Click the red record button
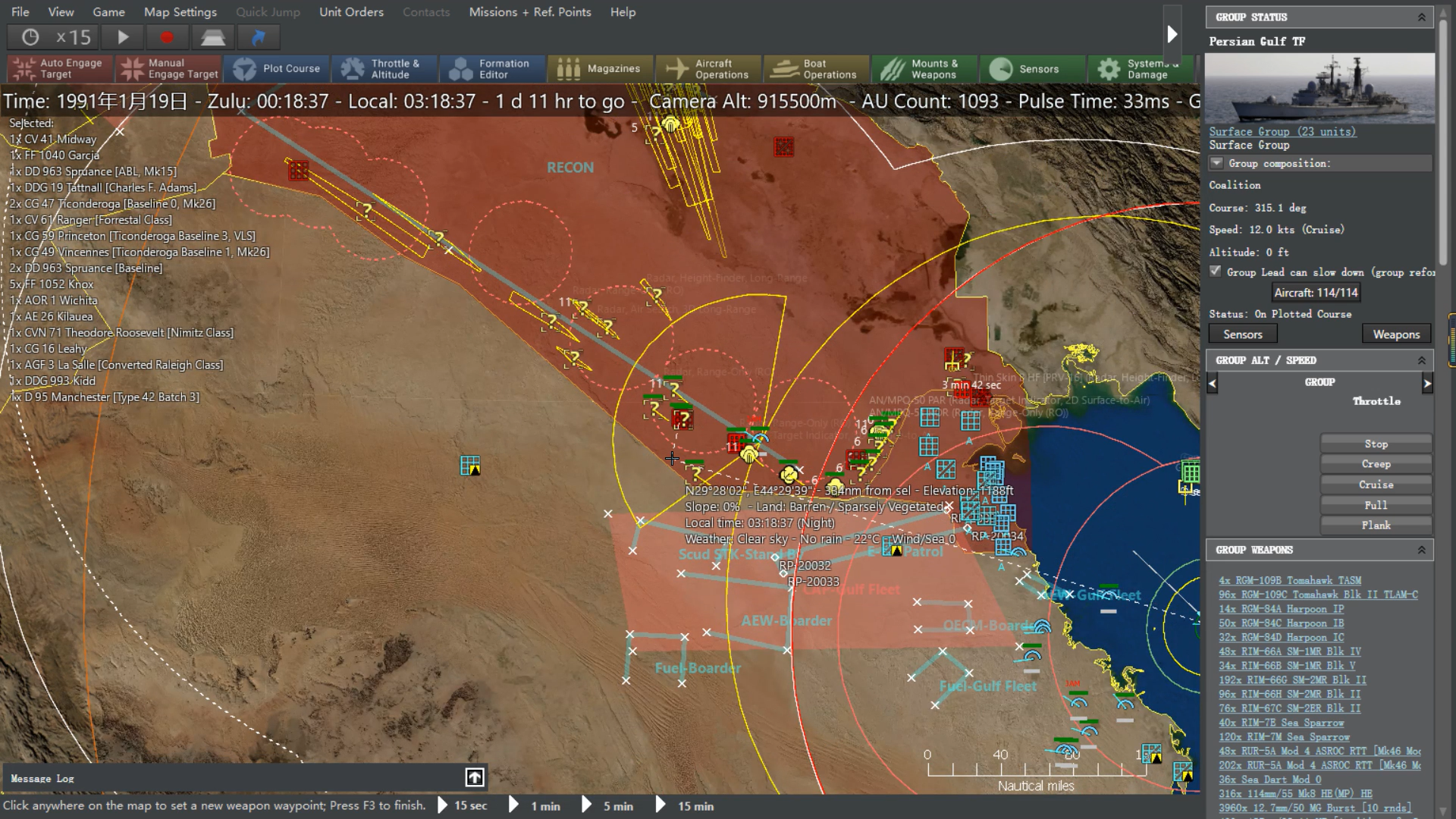Viewport: 1456px width, 819px height. point(167,37)
